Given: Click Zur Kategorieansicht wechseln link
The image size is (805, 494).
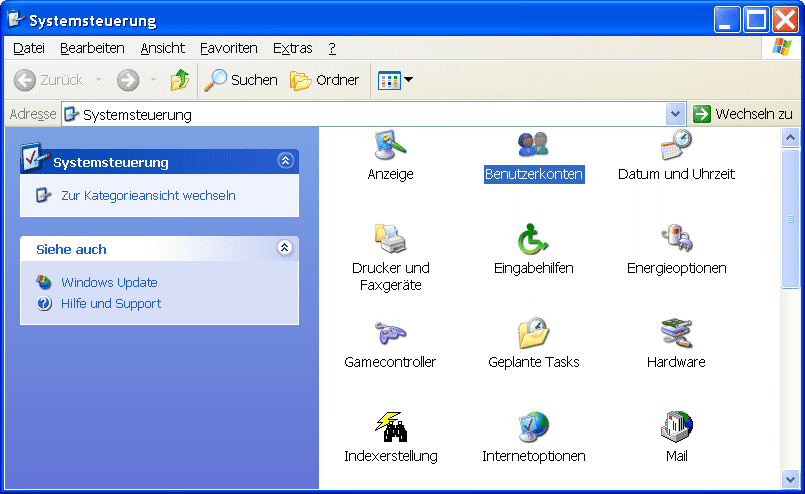Looking at the screenshot, I should coord(148,196).
